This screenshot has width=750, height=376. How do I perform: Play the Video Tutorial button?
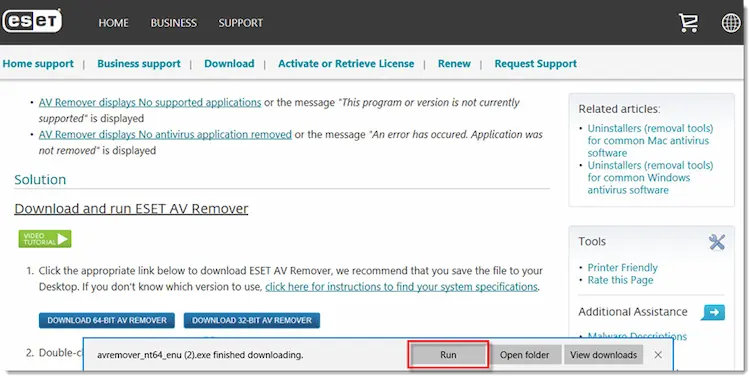pyautogui.click(x=45, y=239)
